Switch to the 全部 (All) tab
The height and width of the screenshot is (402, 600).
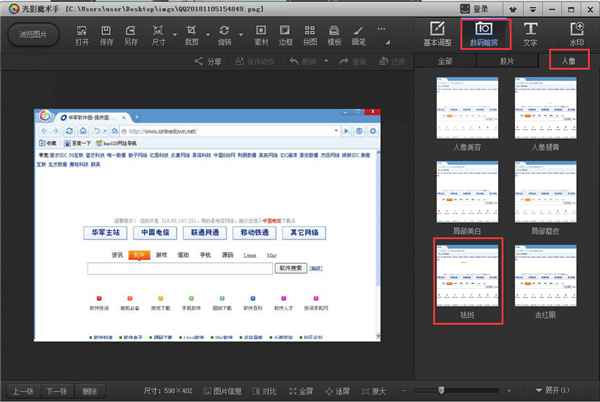pos(444,61)
